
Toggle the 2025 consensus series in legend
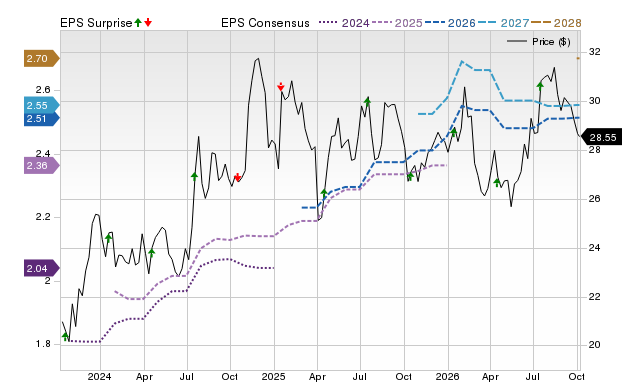pos(397,23)
